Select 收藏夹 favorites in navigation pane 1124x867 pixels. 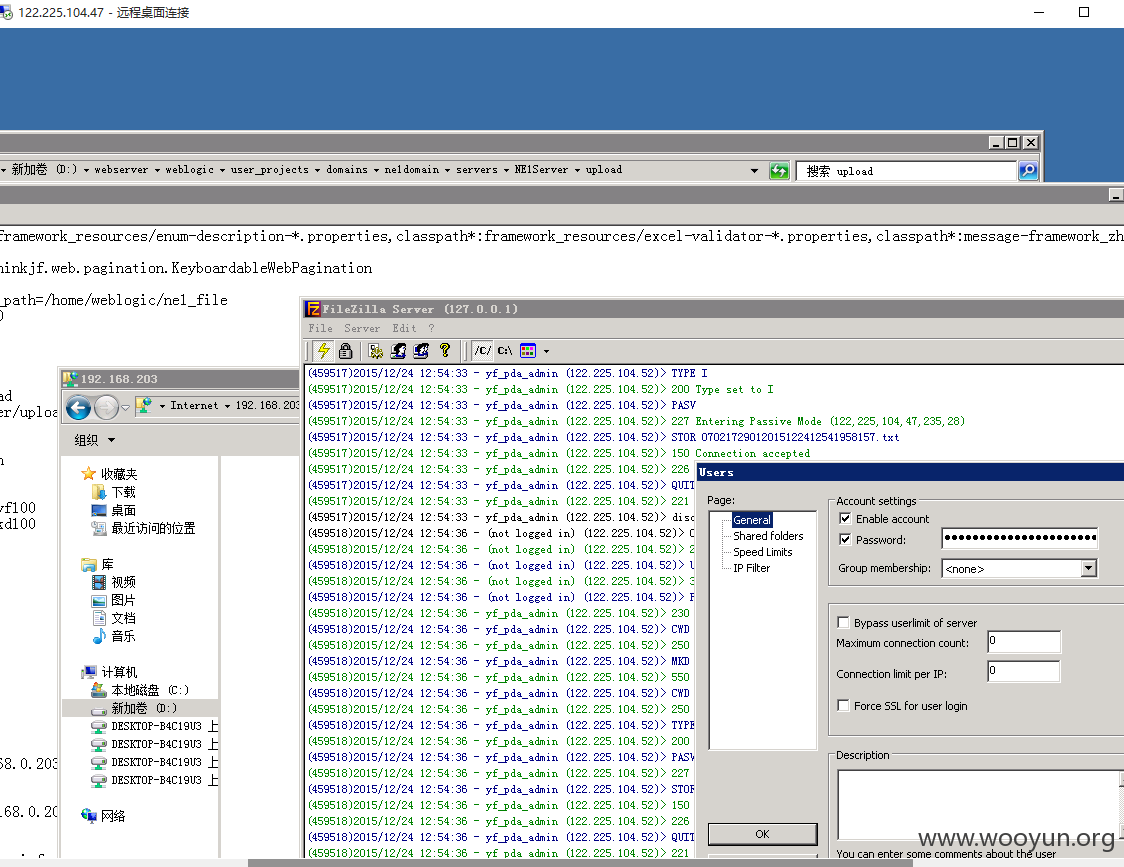(109, 474)
